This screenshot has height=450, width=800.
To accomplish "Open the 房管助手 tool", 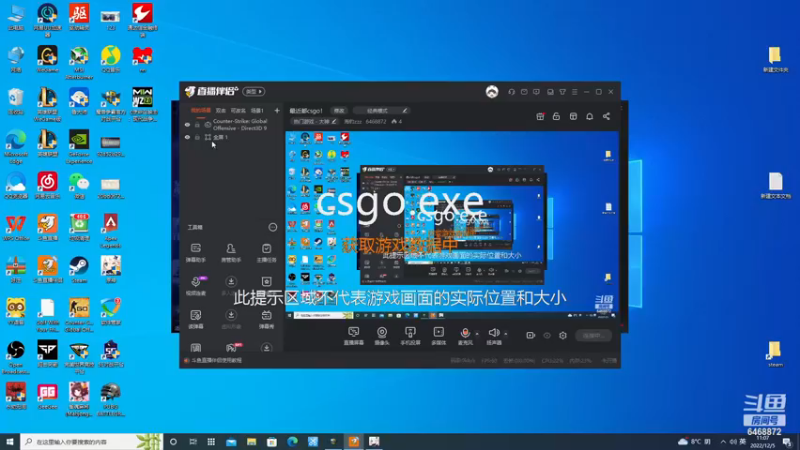I will [x=231, y=253].
